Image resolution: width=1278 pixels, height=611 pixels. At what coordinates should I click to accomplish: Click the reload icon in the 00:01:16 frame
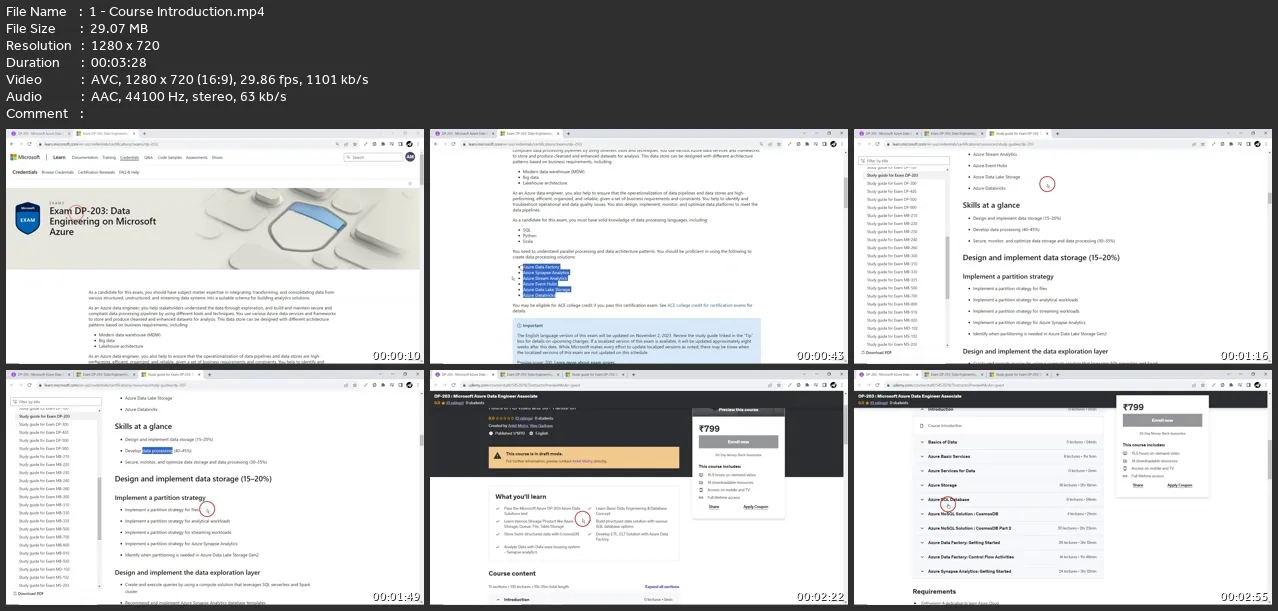click(878, 144)
